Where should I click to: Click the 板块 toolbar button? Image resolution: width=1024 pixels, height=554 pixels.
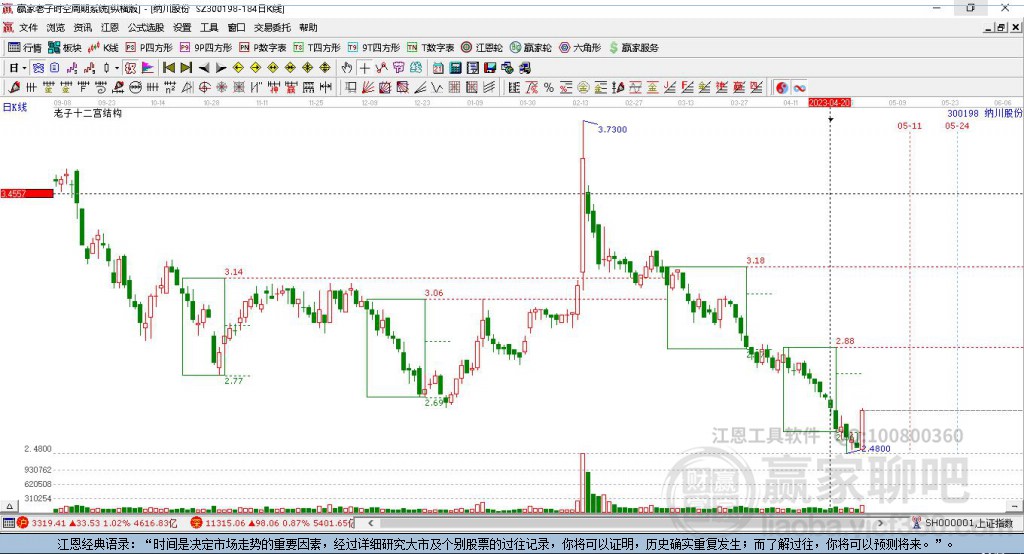pos(65,48)
